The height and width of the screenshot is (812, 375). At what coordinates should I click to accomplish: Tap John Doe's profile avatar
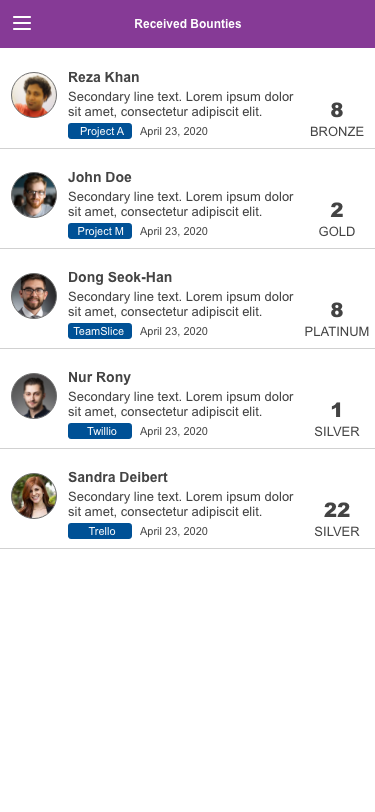34,195
